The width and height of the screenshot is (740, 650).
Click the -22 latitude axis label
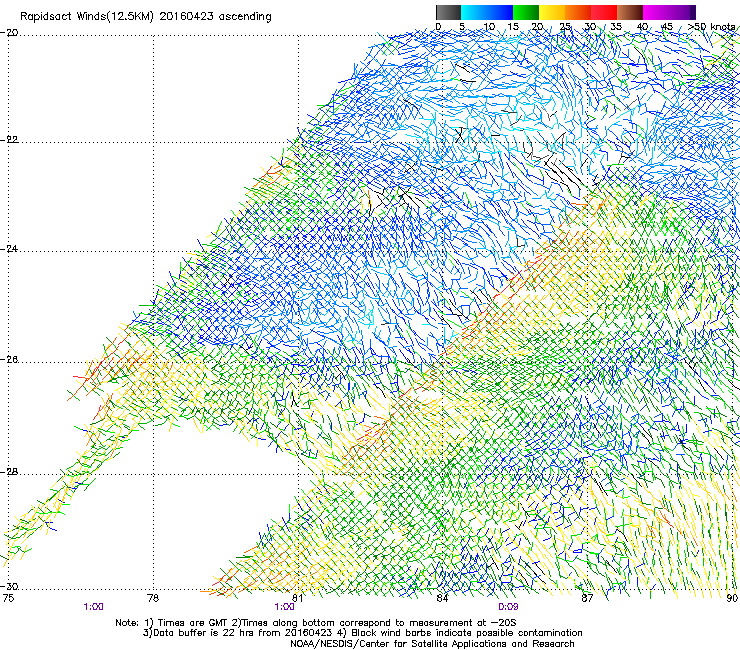point(10,140)
